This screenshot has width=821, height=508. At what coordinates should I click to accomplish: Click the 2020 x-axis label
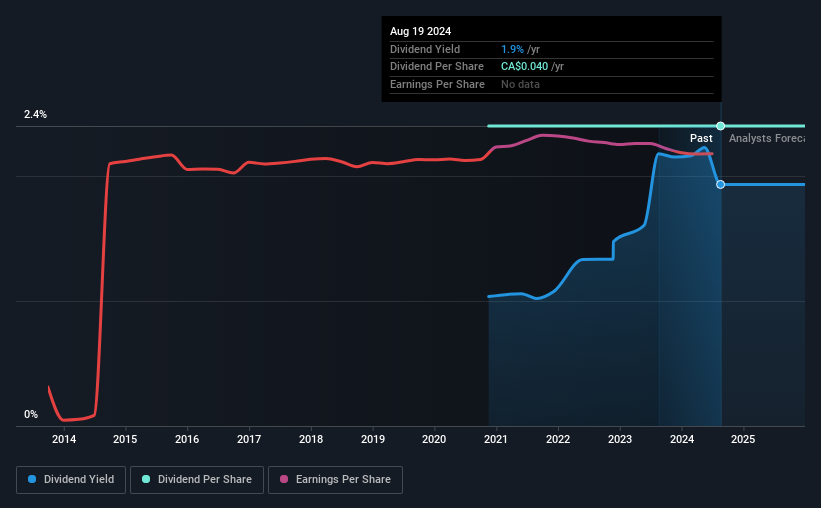434,439
